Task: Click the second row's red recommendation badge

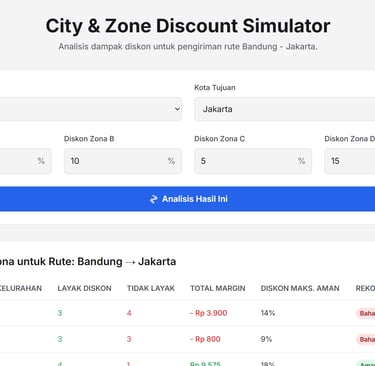Action: pyautogui.click(x=366, y=339)
